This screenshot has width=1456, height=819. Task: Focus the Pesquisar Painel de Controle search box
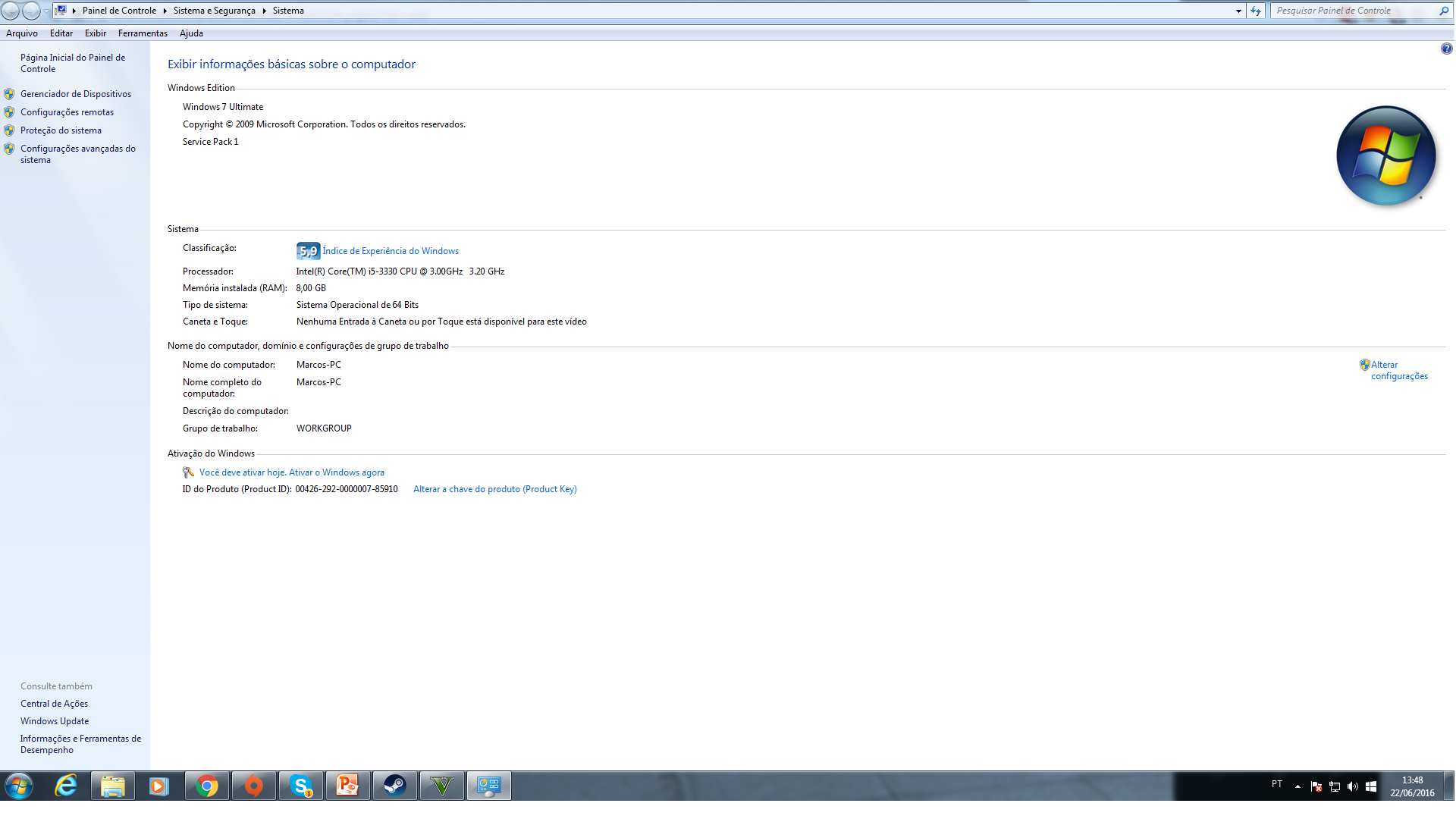(x=1354, y=11)
